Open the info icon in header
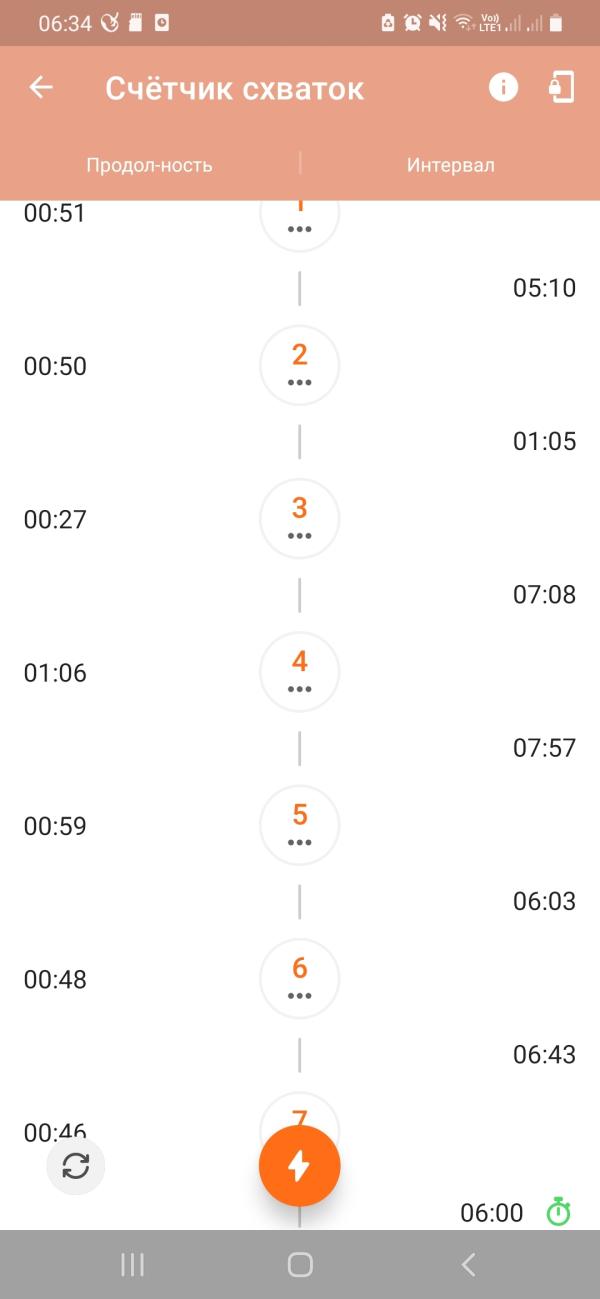The width and height of the screenshot is (600, 1299). click(x=503, y=88)
